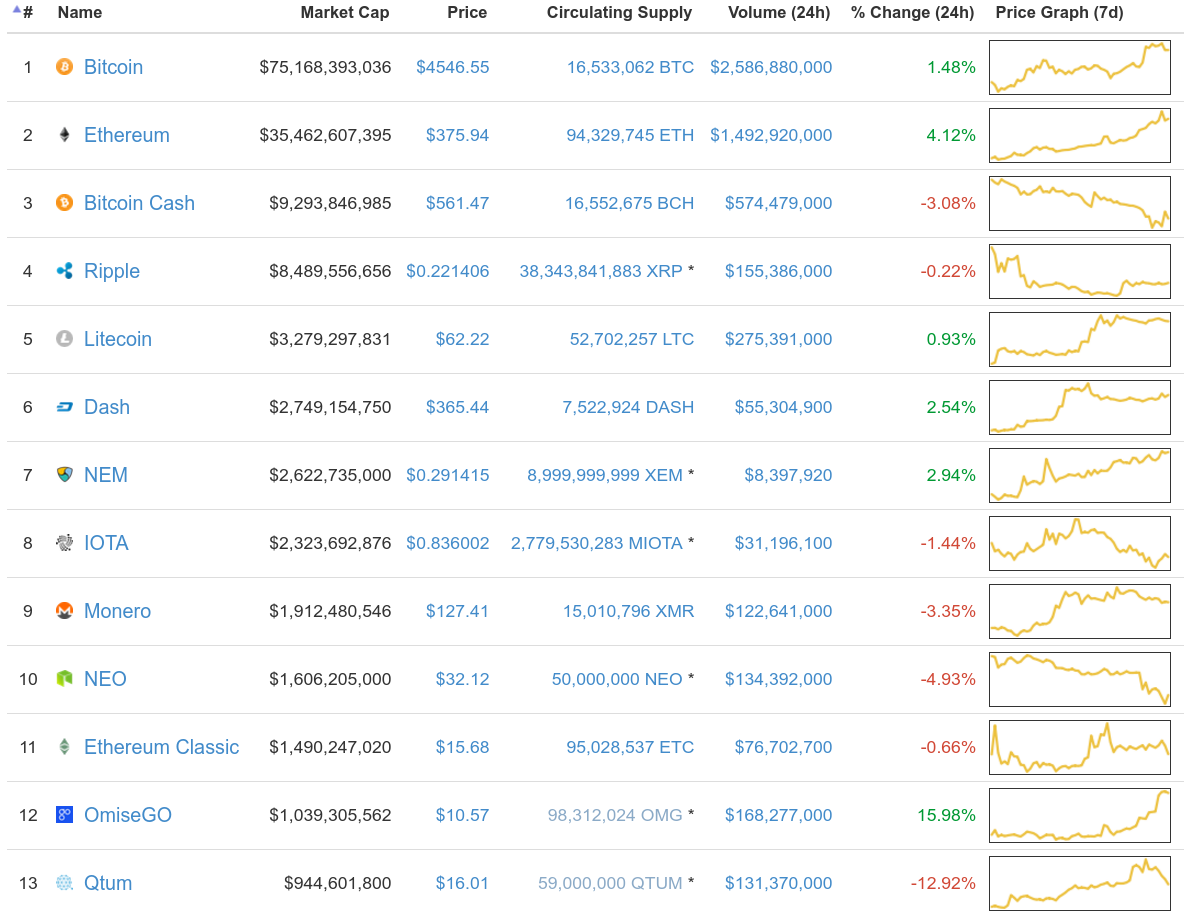Screen dimensions: 1189x914
Task: Click the Monero logo icon
Action: [64, 611]
